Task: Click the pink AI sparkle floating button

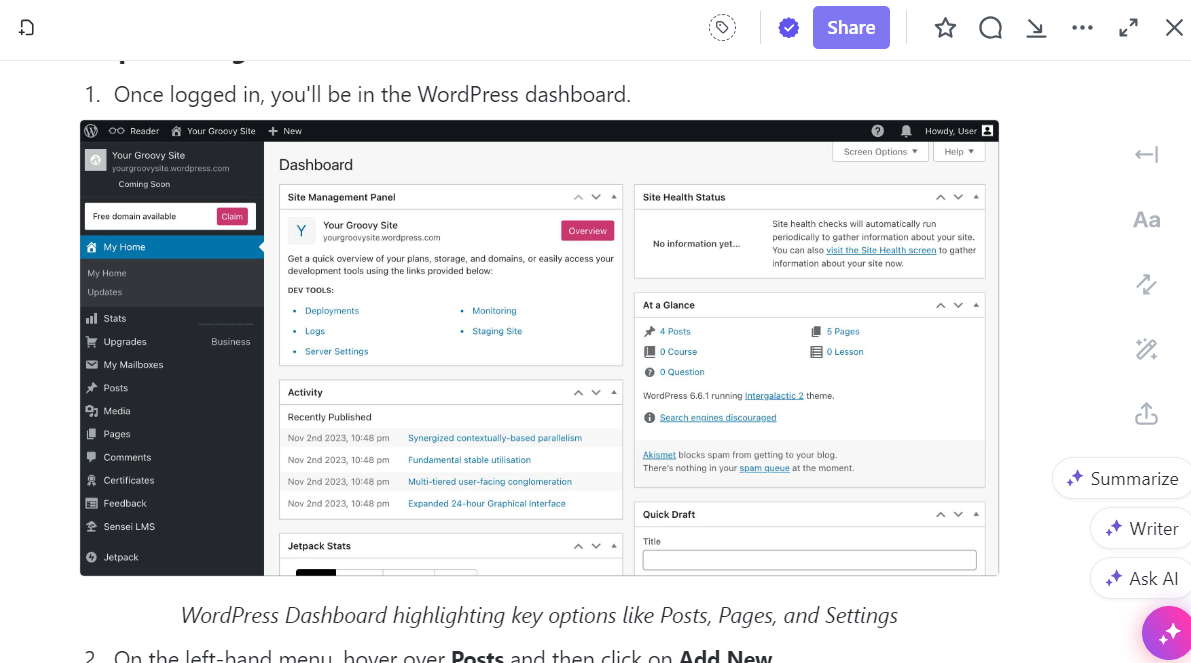Action: 1168,633
